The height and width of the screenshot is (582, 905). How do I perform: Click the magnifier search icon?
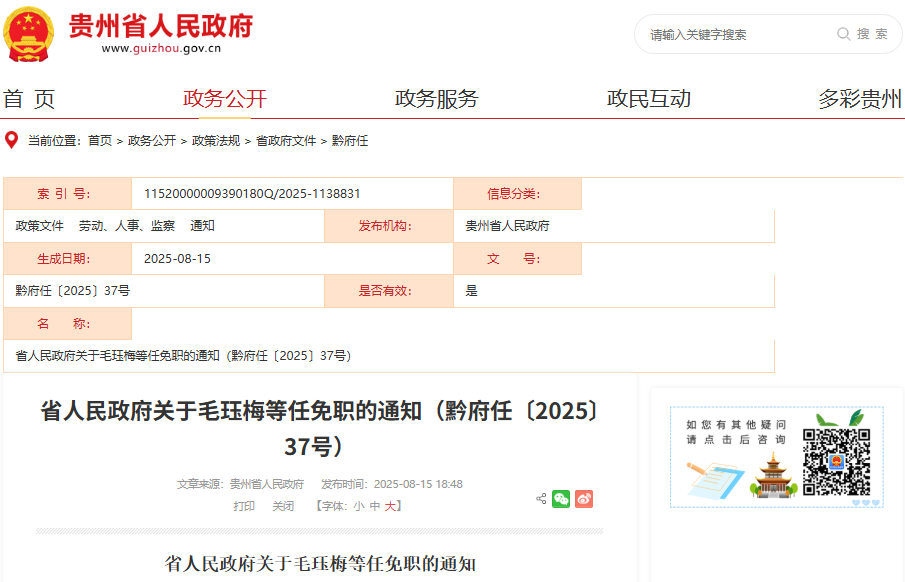click(844, 34)
